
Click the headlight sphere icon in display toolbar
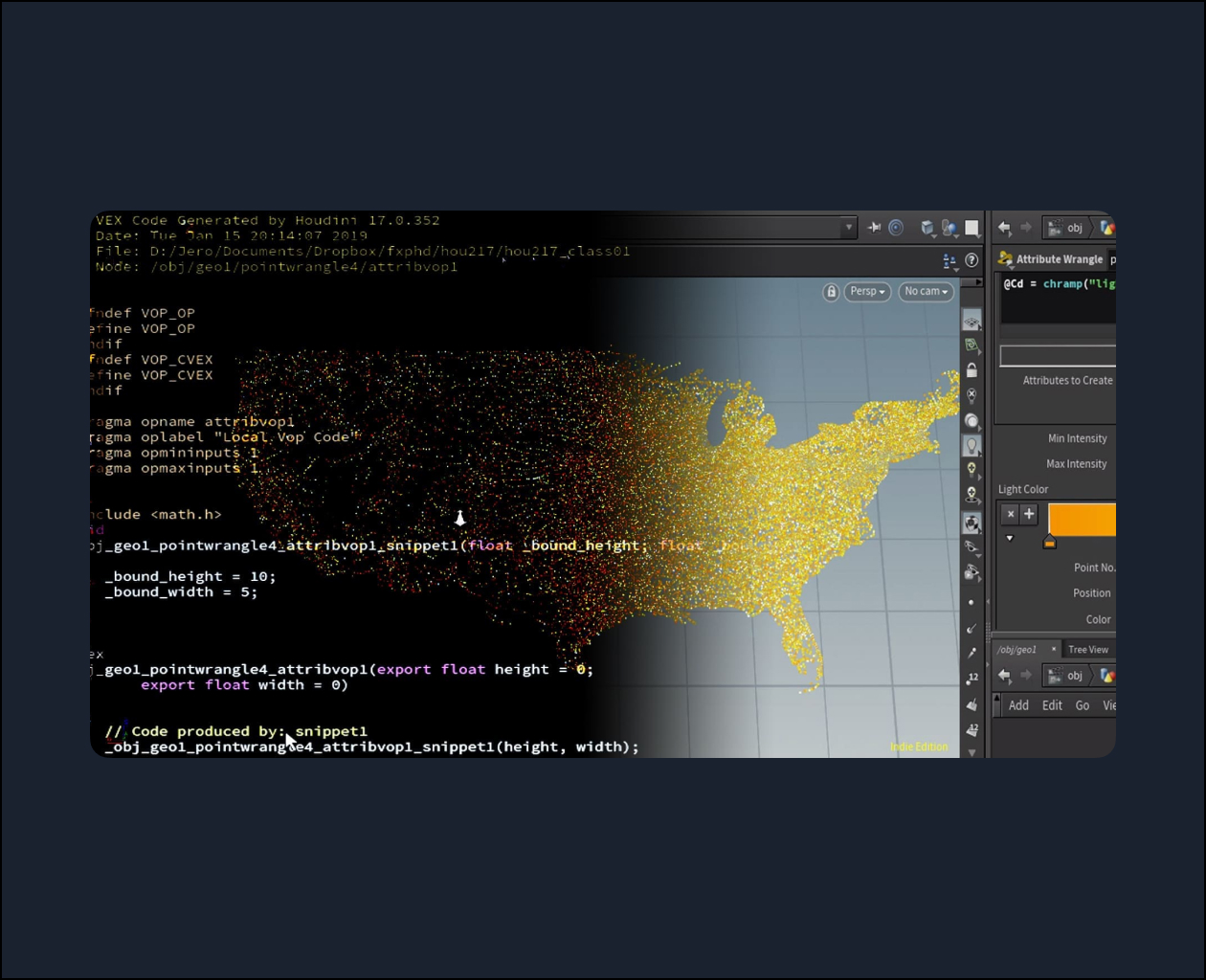(x=971, y=421)
